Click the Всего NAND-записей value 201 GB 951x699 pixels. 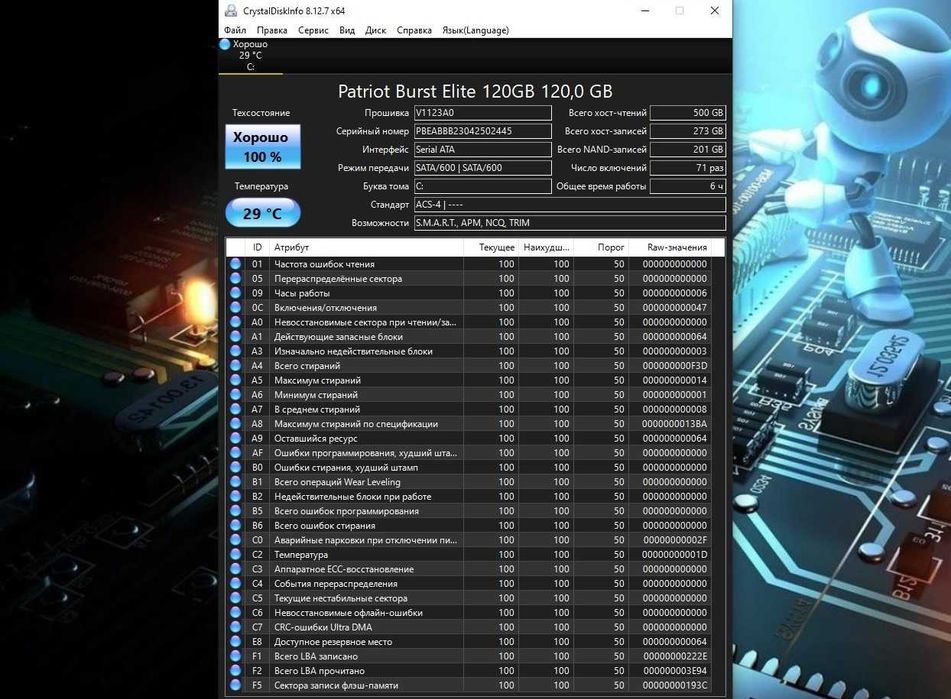point(688,149)
